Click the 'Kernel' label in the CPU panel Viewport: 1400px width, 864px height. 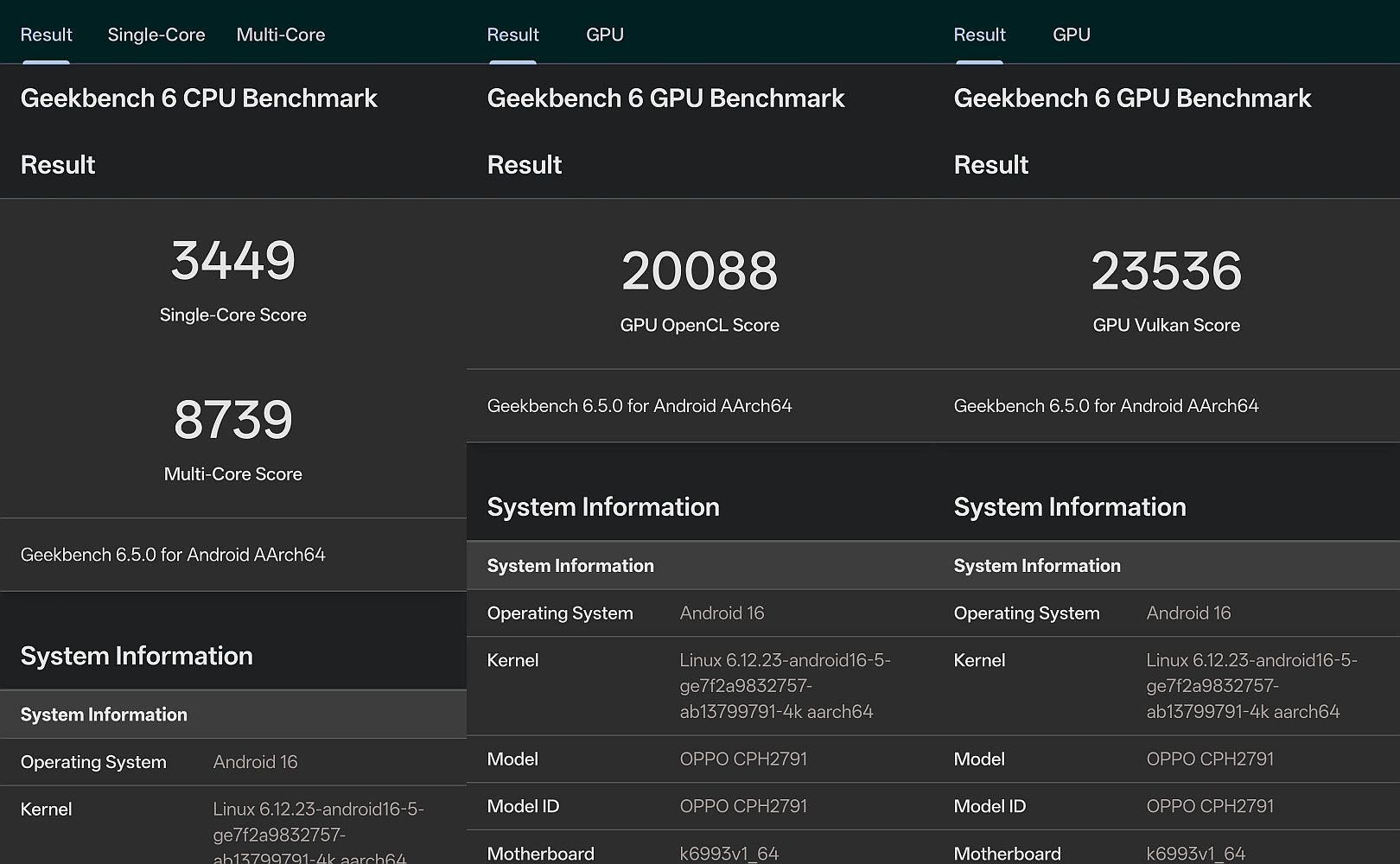click(x=46, y=810)
